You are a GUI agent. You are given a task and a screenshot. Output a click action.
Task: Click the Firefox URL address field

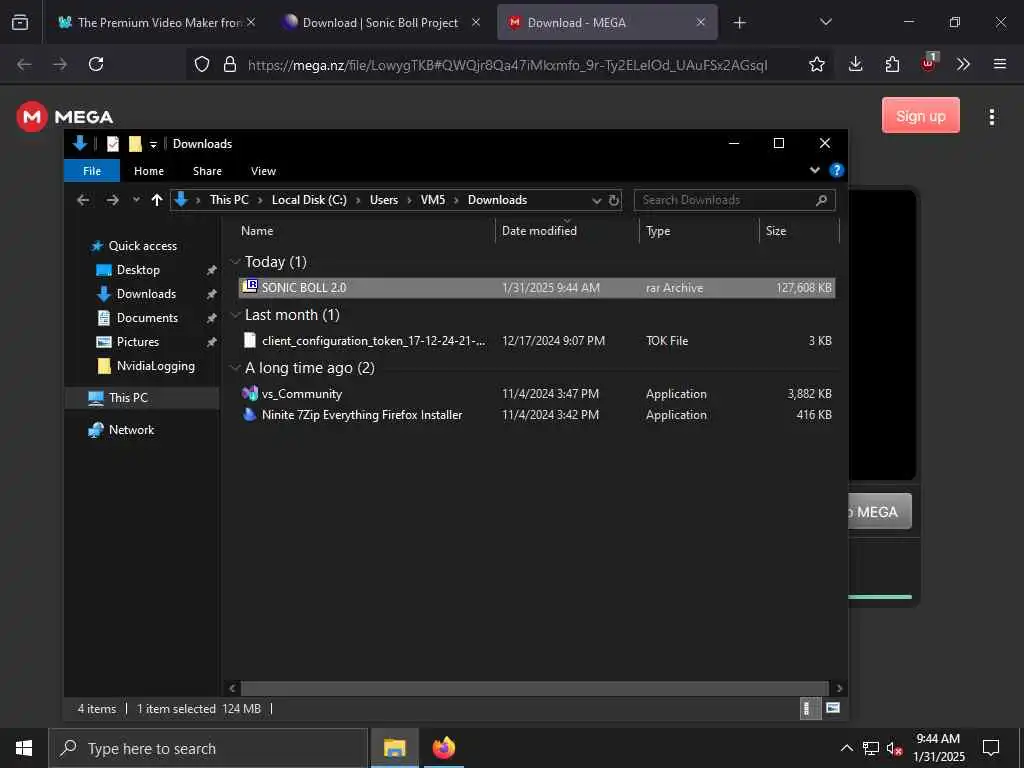pyautogui.click(x=507, y=65)
